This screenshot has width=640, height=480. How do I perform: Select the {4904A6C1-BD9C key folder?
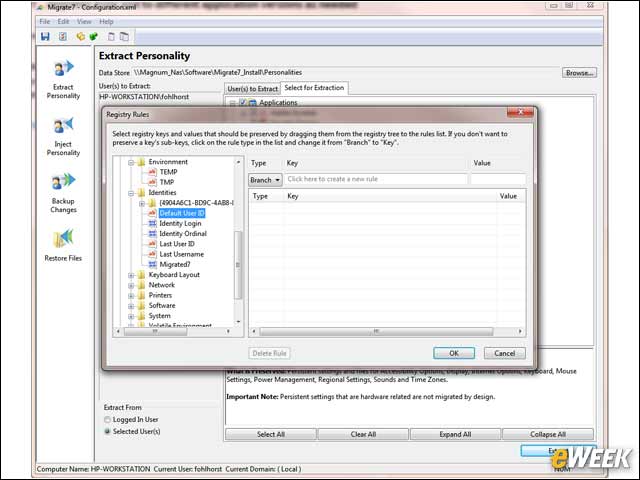tap(196, 203)
